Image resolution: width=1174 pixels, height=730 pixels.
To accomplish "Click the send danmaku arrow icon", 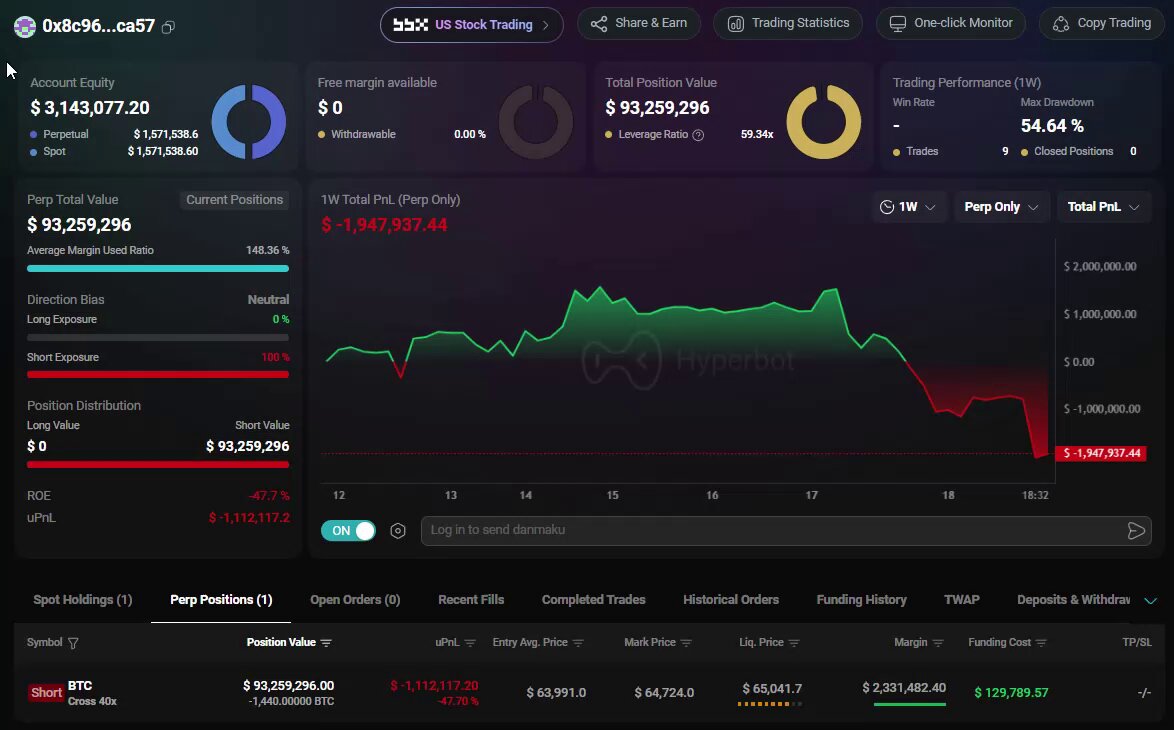I will 1136,531.
